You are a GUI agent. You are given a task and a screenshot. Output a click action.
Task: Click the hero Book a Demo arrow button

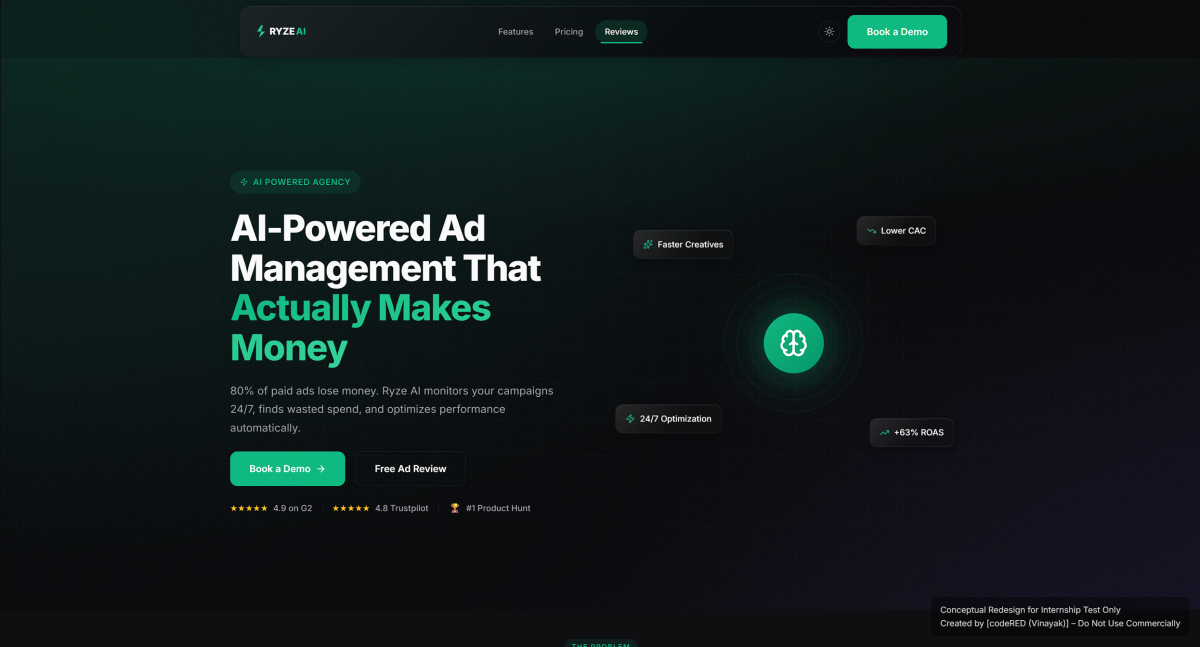[x=287, y=468]
